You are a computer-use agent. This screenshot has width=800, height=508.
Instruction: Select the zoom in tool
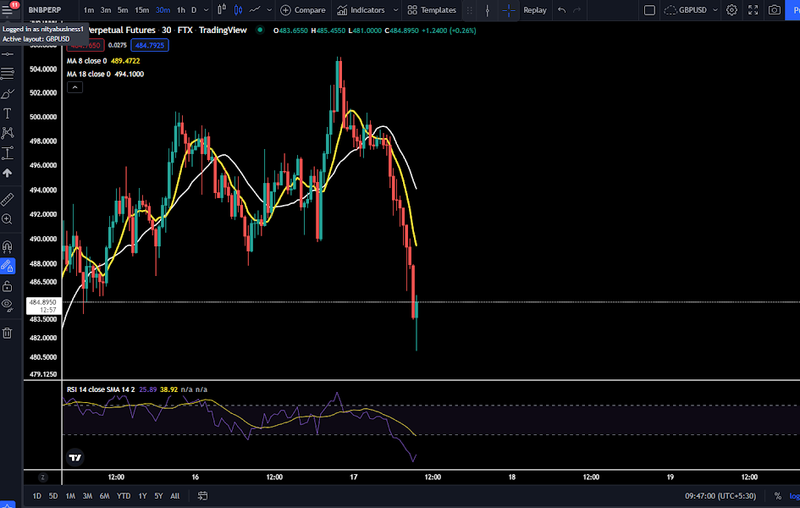click(8, 218)
